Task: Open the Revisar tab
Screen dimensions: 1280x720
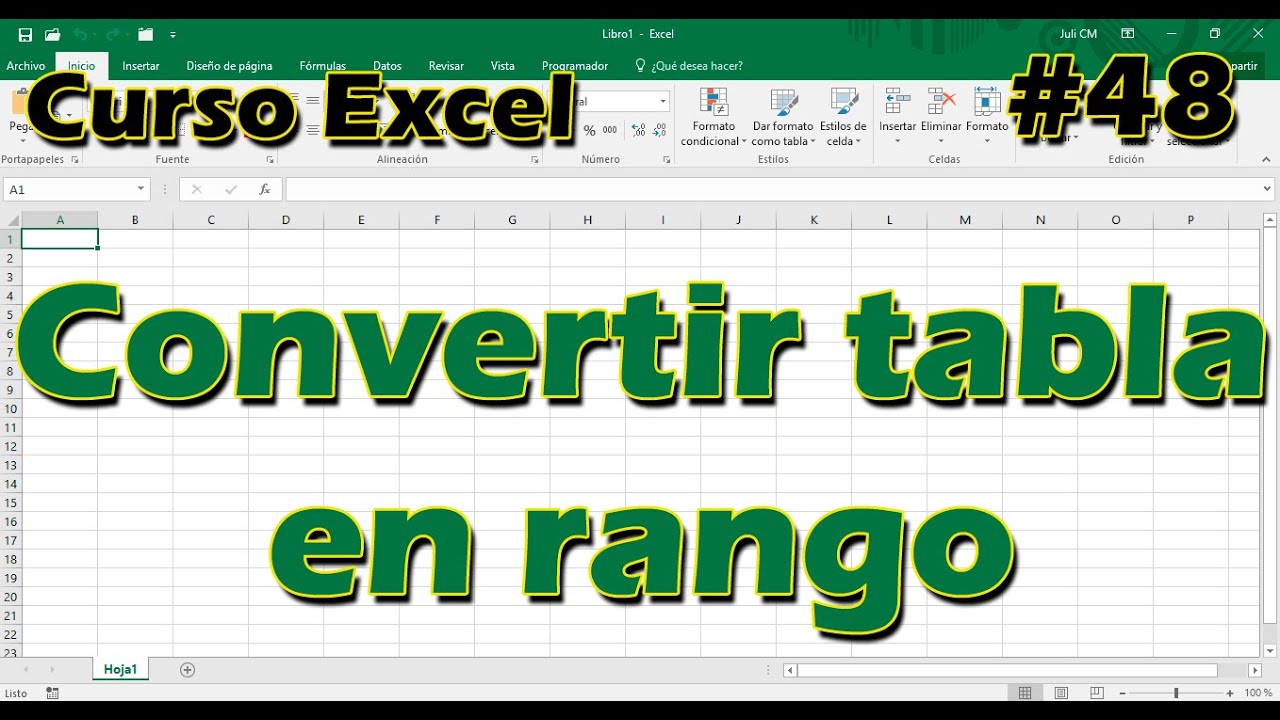Action: 446,66
